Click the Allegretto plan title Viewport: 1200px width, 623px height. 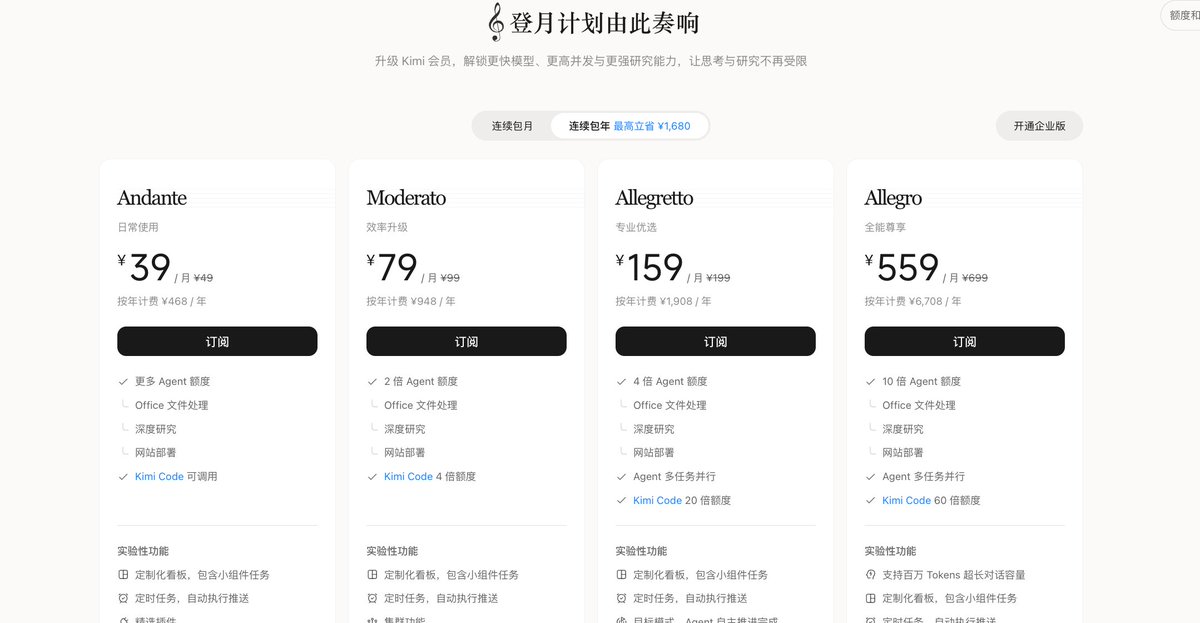point(654,198)
